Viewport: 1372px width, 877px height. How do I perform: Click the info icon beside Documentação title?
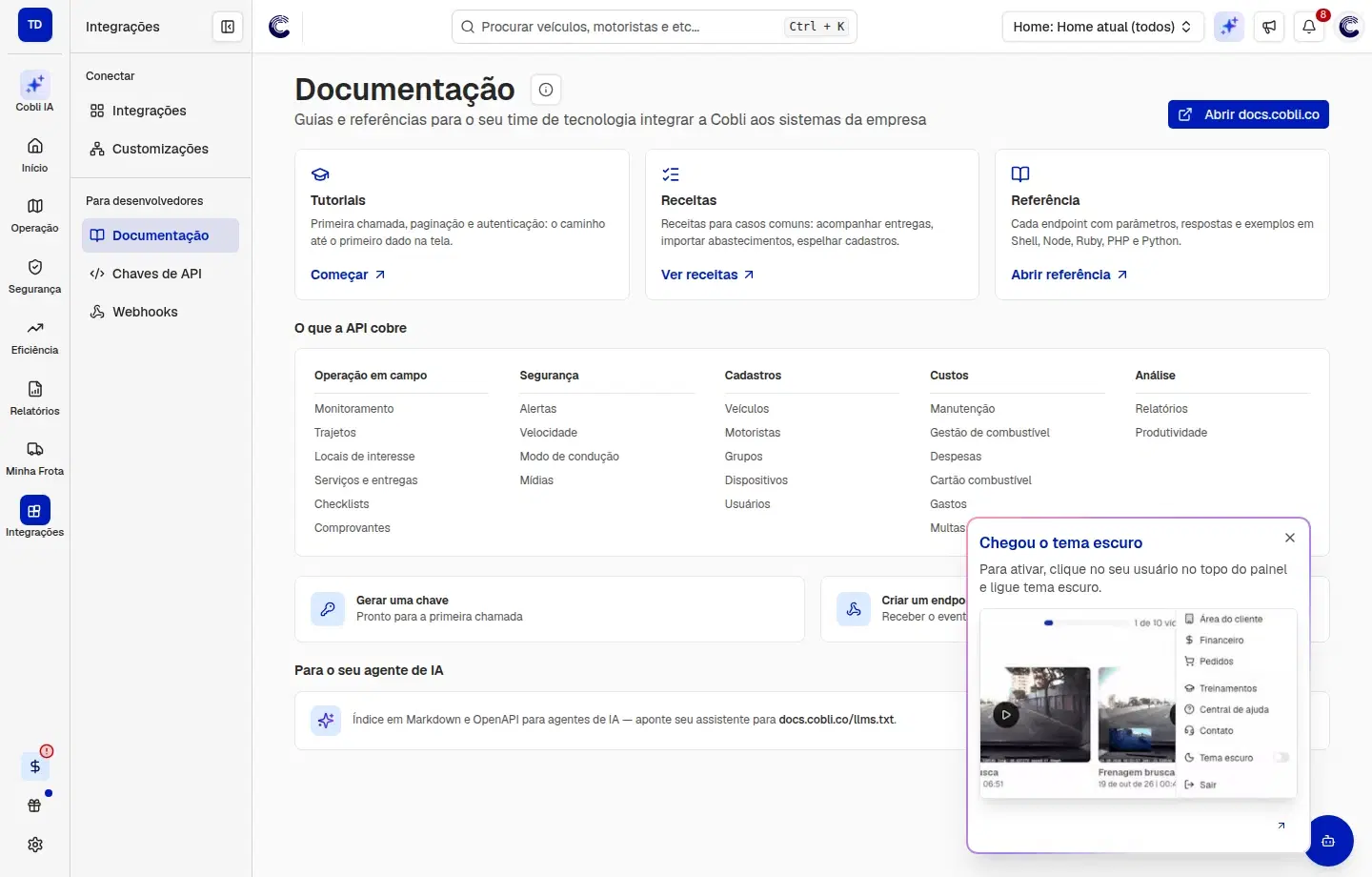[546, 90]
